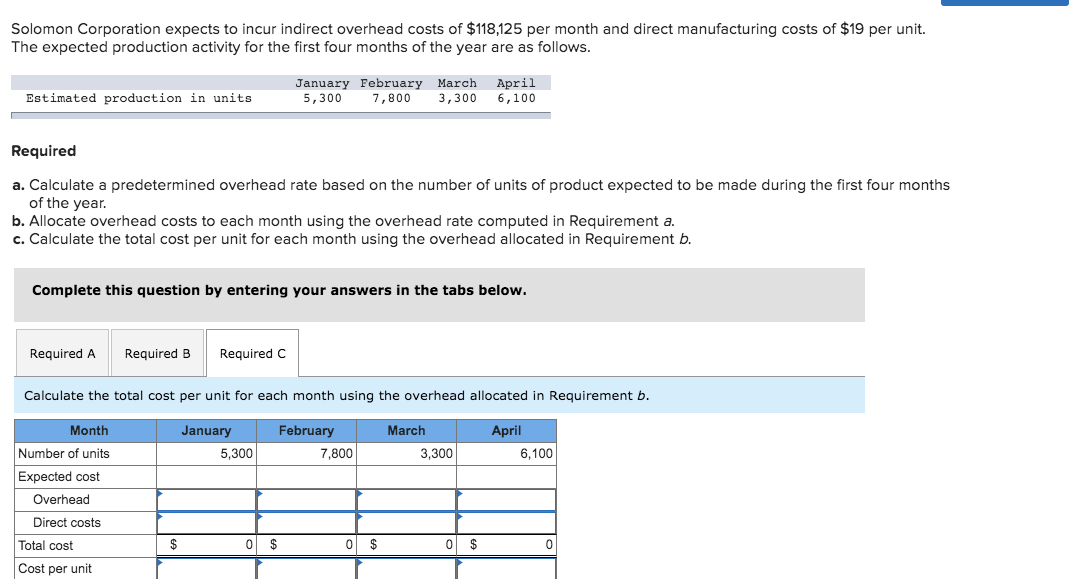Switch to the Required B tab
This screenshot has height=579, width=1075.
[x=158, y=353]
